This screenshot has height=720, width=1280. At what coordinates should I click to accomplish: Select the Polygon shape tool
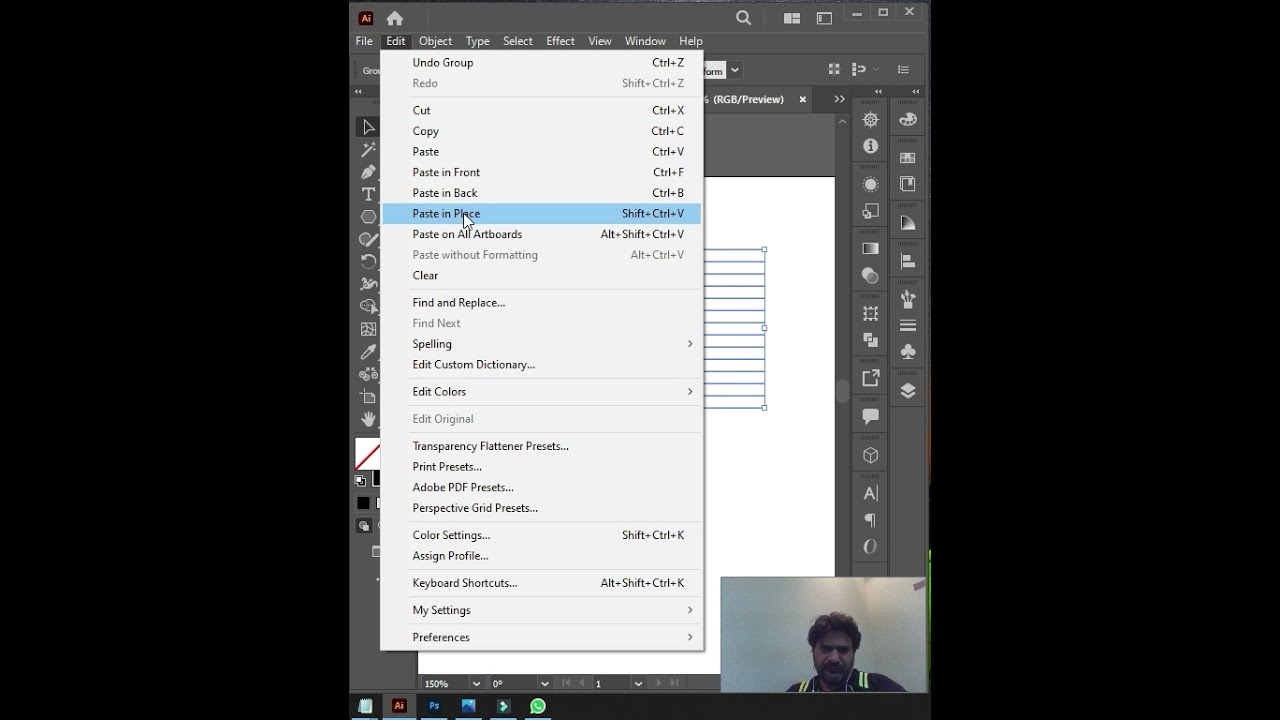click(x=368, y=217)
